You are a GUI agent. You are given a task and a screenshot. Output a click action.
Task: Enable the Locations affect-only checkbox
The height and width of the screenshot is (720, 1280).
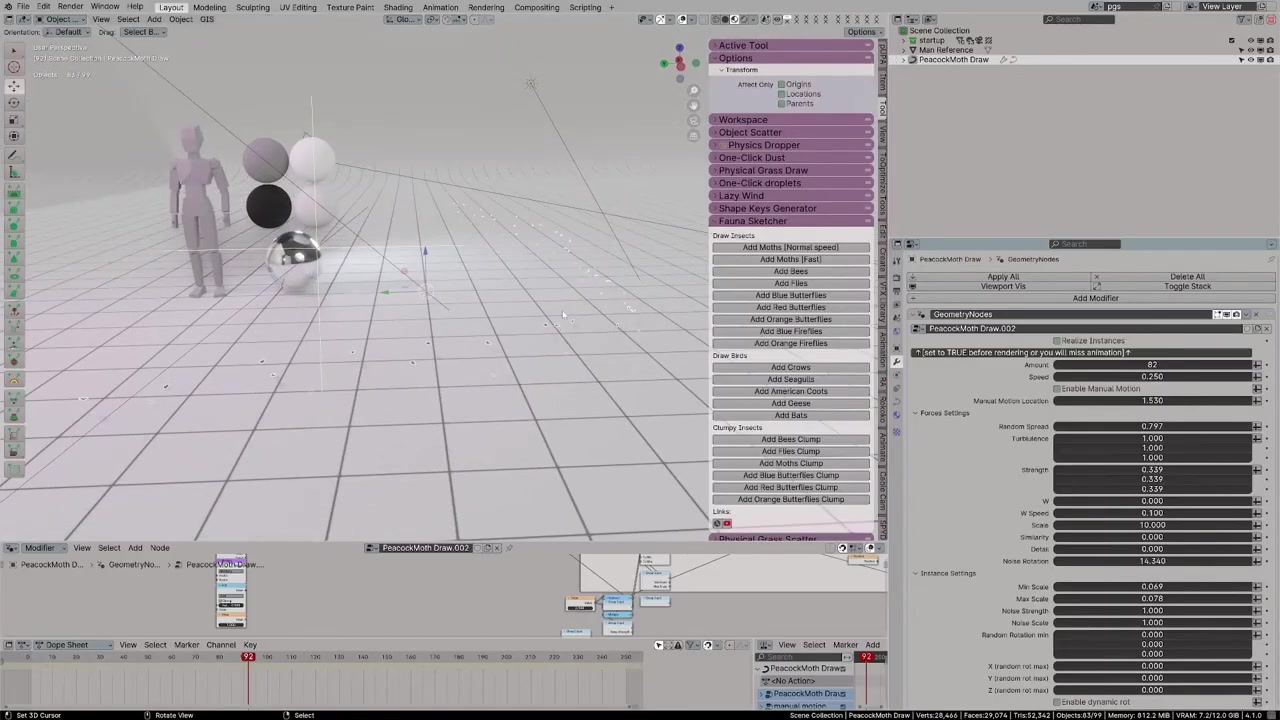pos(782,94)
